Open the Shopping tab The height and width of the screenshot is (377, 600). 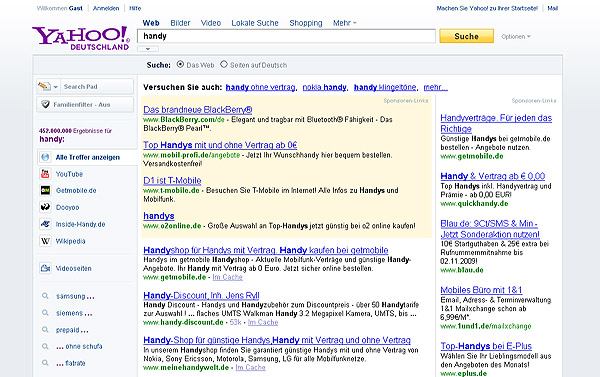306,23
